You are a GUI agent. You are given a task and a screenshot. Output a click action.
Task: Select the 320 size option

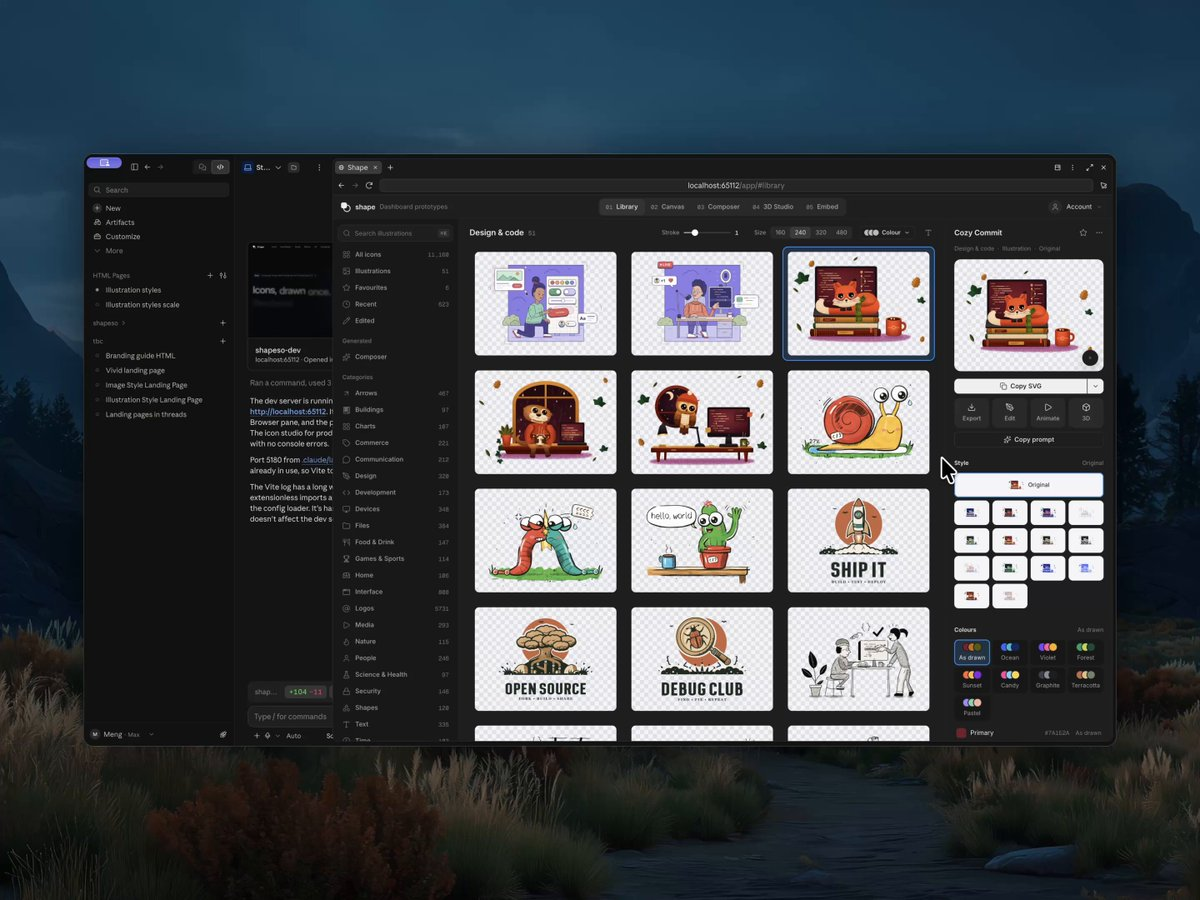click(821, 233)
